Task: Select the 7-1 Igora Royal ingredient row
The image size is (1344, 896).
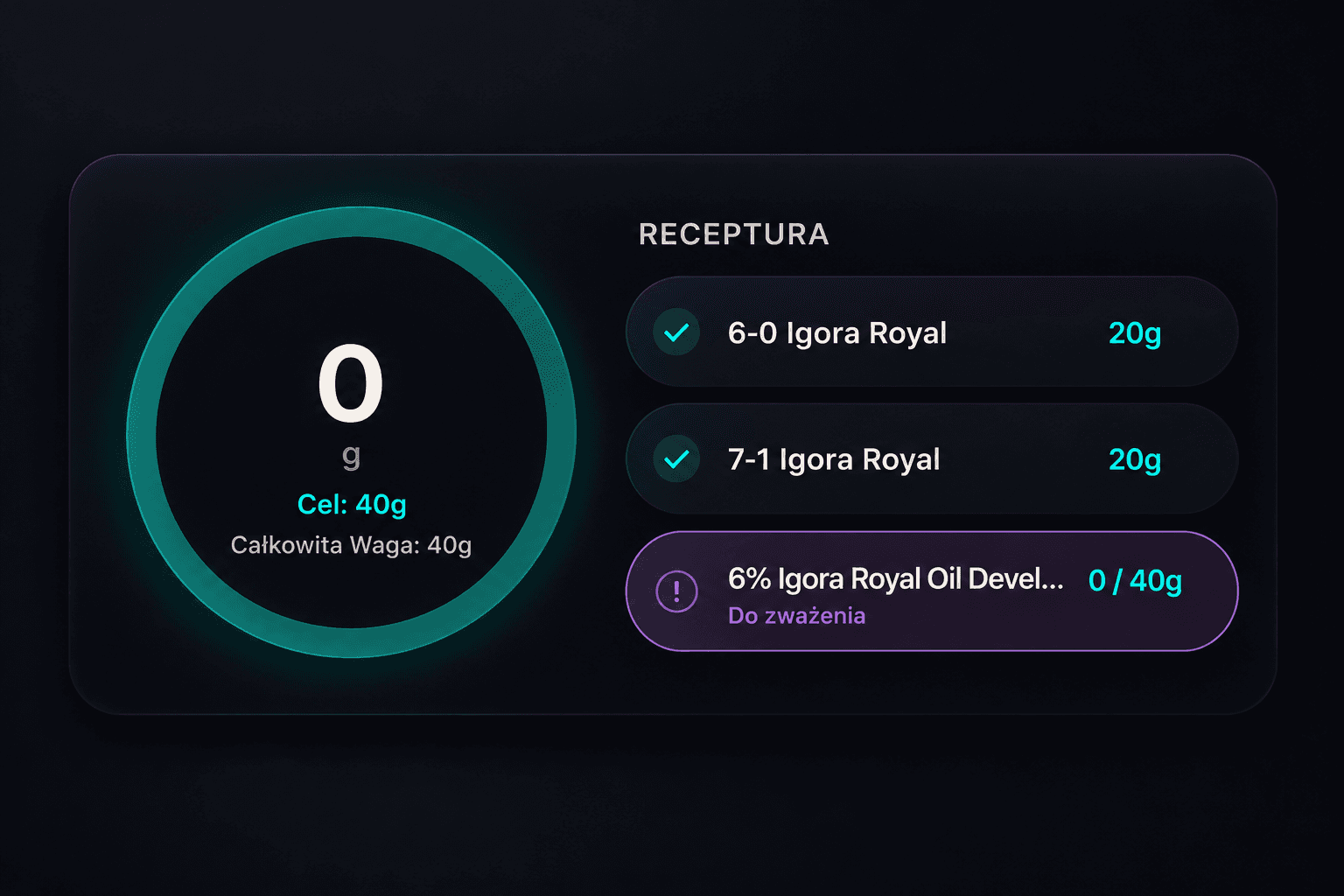Action: click(932, 458)
